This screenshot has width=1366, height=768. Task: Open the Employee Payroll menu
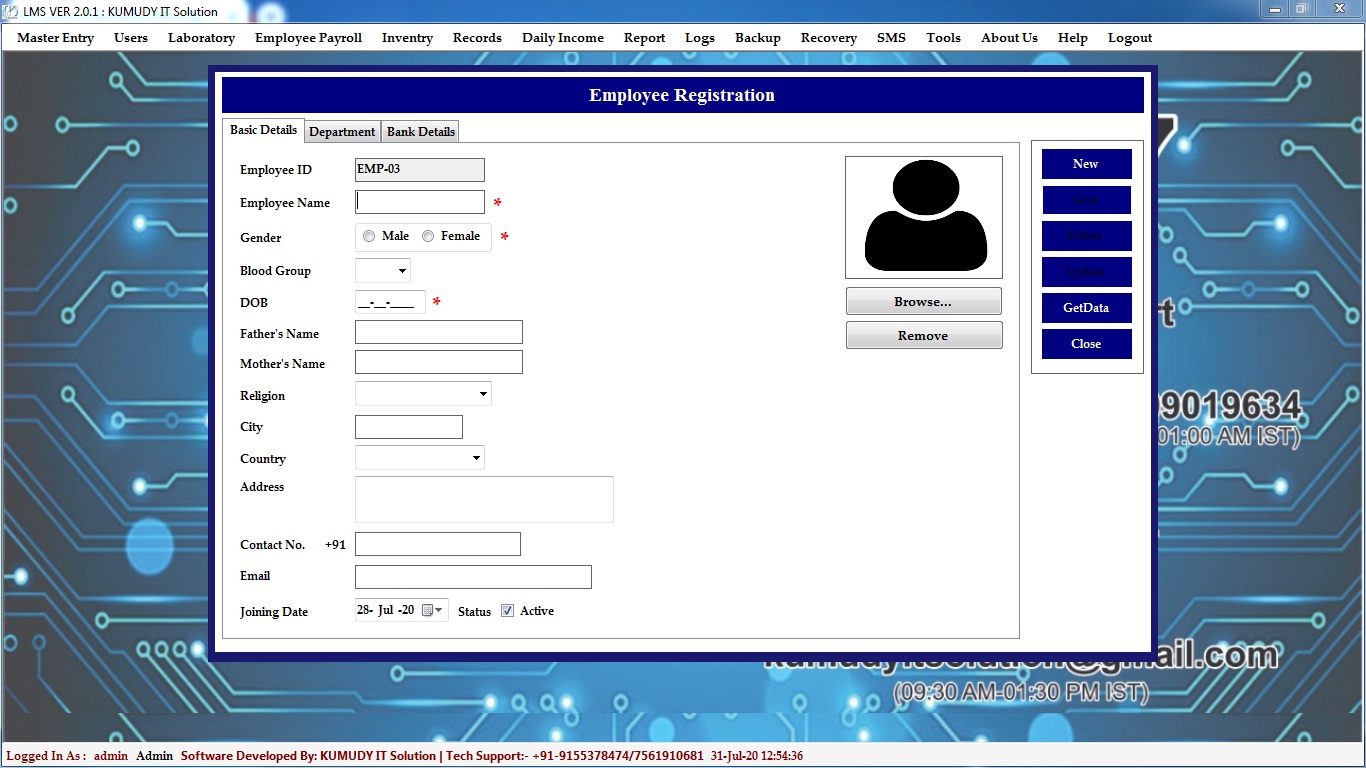pyautogui.click(x=308, y=38)
